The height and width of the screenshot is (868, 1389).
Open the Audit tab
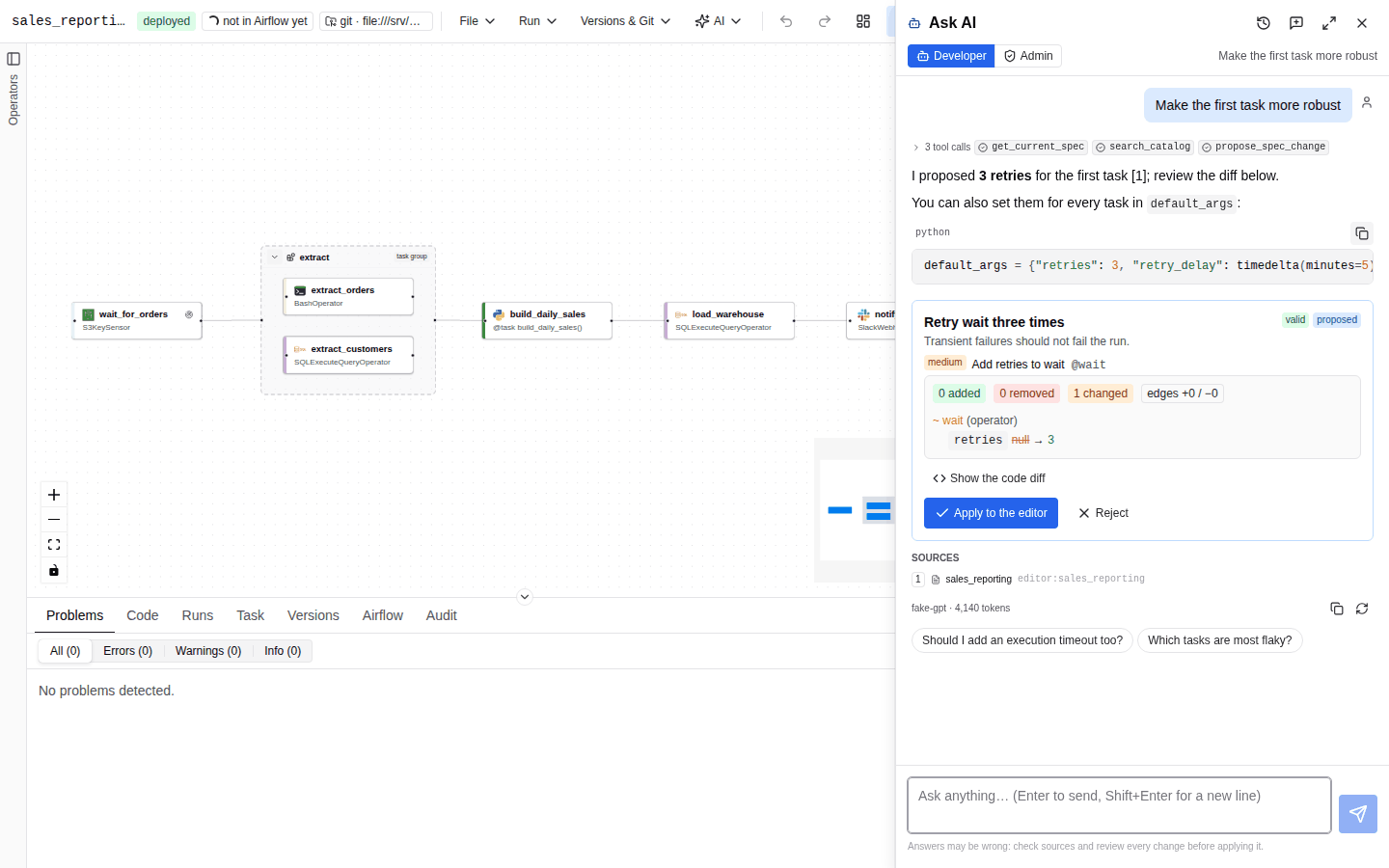(442, 615)
